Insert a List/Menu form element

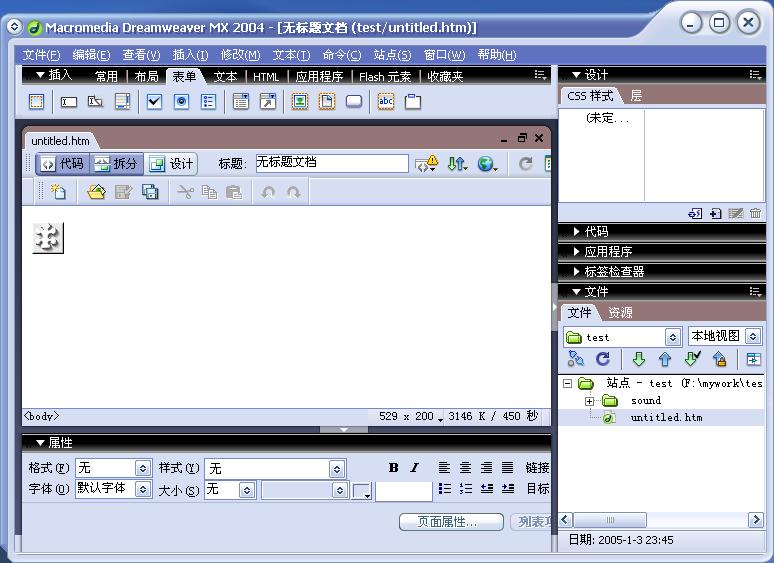[x=241, y=102]
